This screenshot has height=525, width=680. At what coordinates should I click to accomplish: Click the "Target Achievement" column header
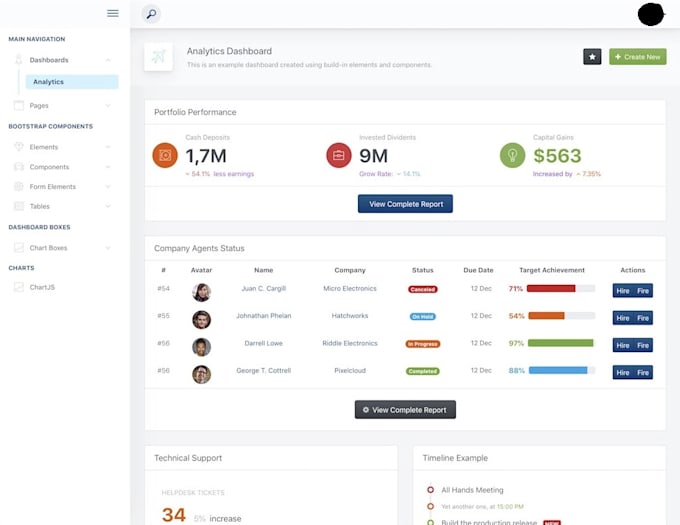pos(552,270)
